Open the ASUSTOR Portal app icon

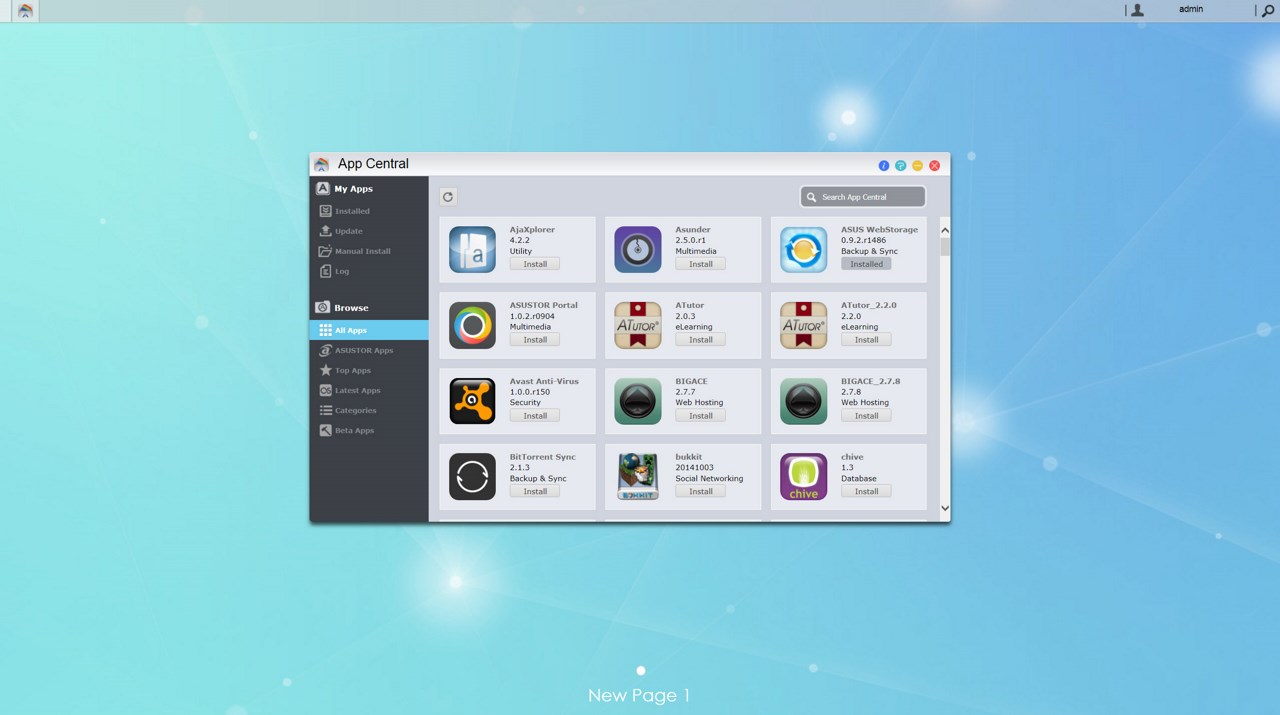[x=472, y=325]
